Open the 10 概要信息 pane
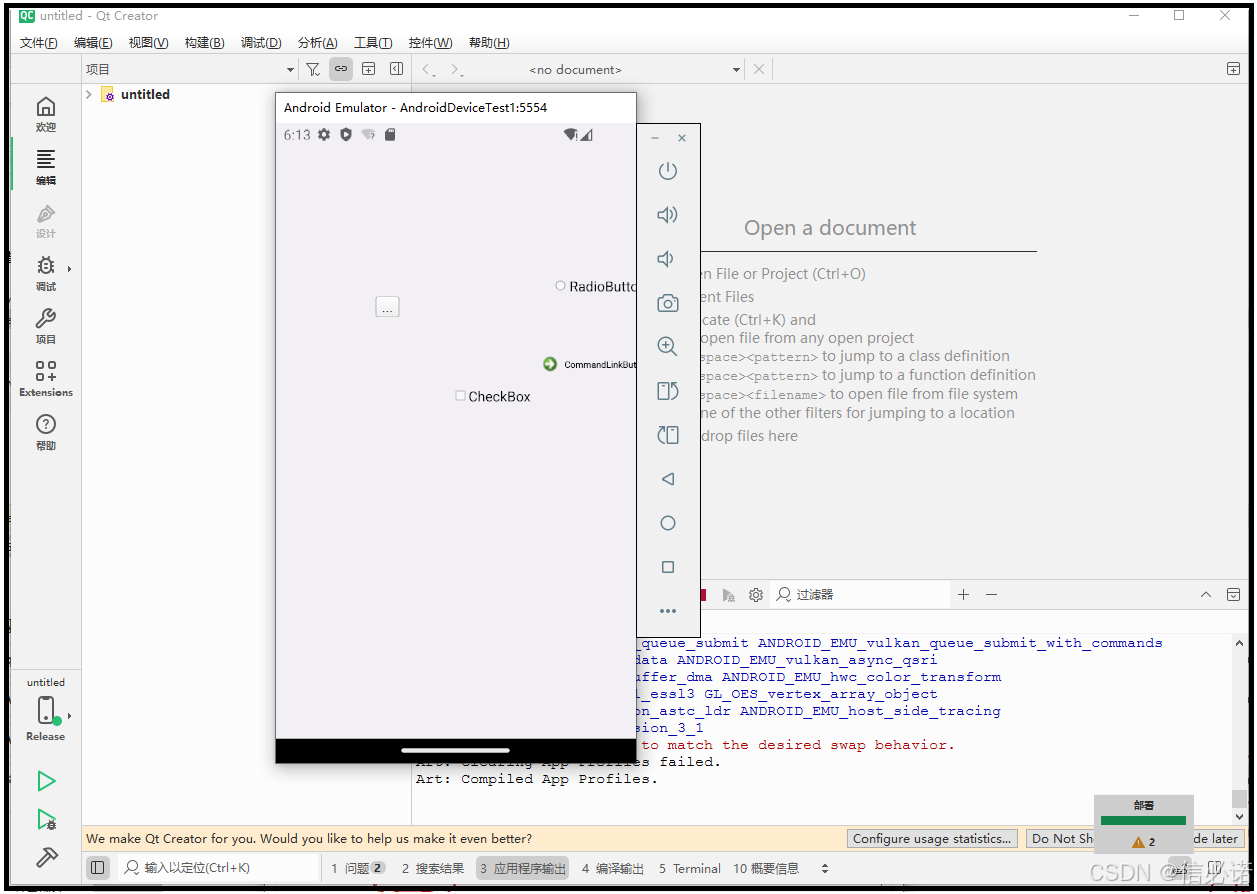This screenshot has height=894, width=1257. coord(766,868)
